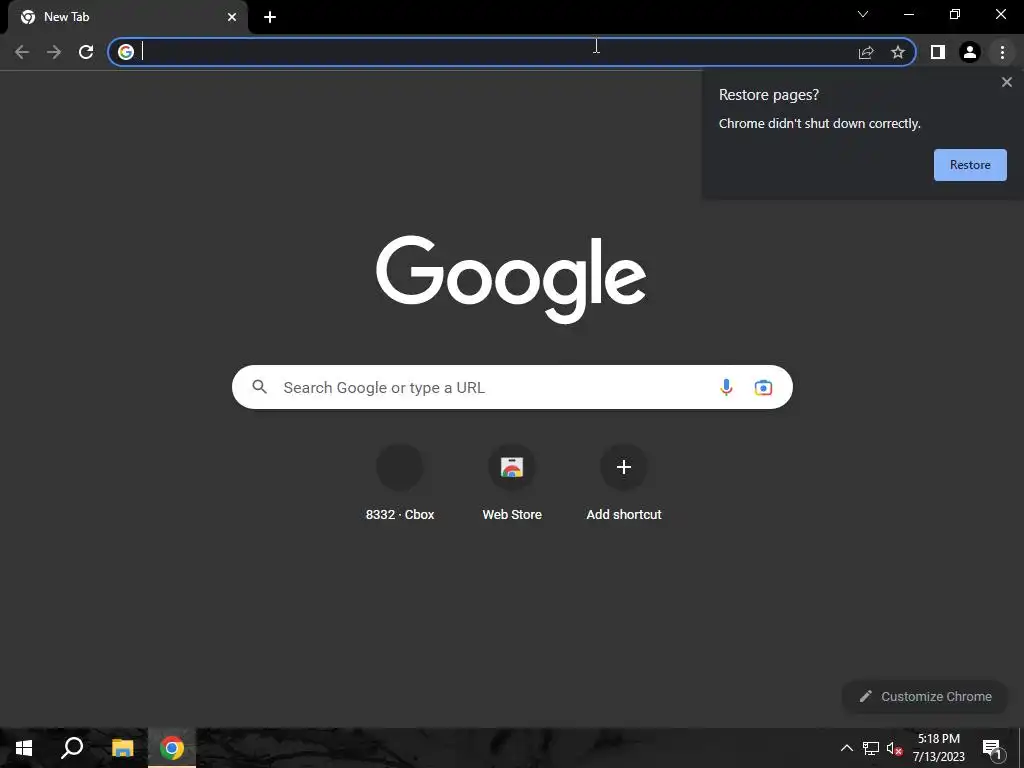The height and width of the screenshot is (768, 1024).
Task: Open the 8332 · Cbox shortcut
Action: (400, 482)
